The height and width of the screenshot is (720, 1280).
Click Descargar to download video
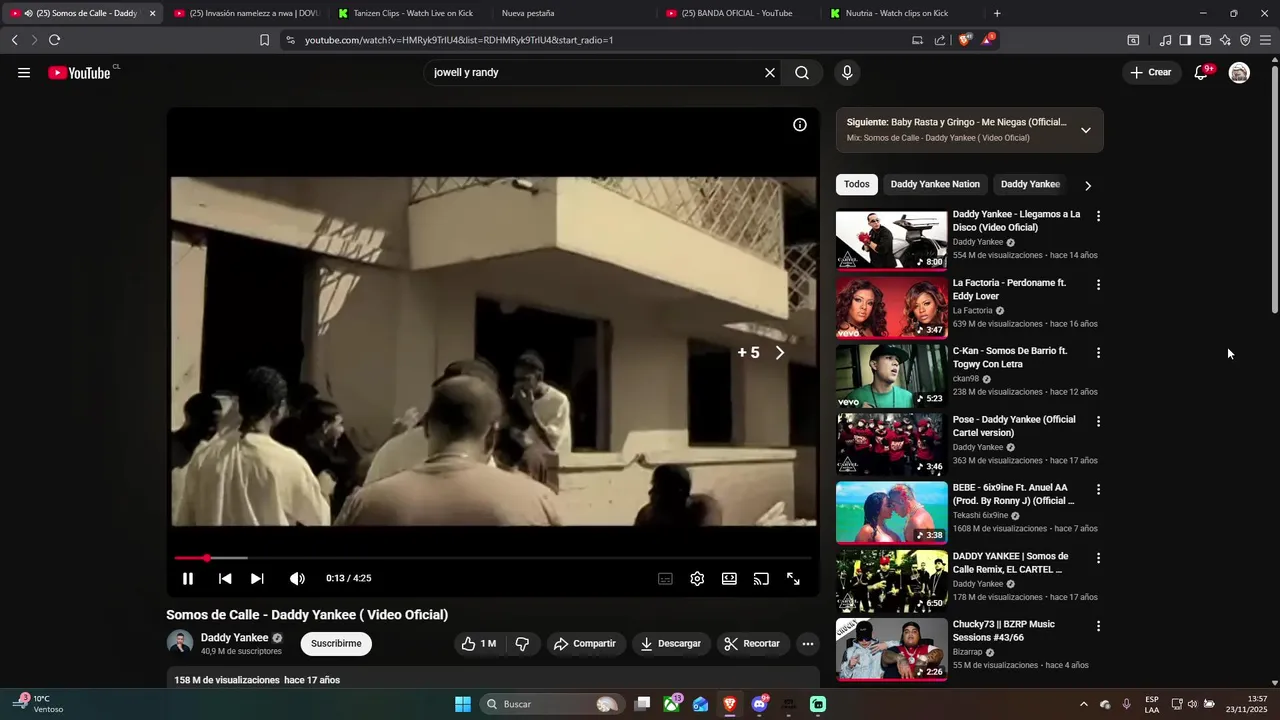[671, 644]
